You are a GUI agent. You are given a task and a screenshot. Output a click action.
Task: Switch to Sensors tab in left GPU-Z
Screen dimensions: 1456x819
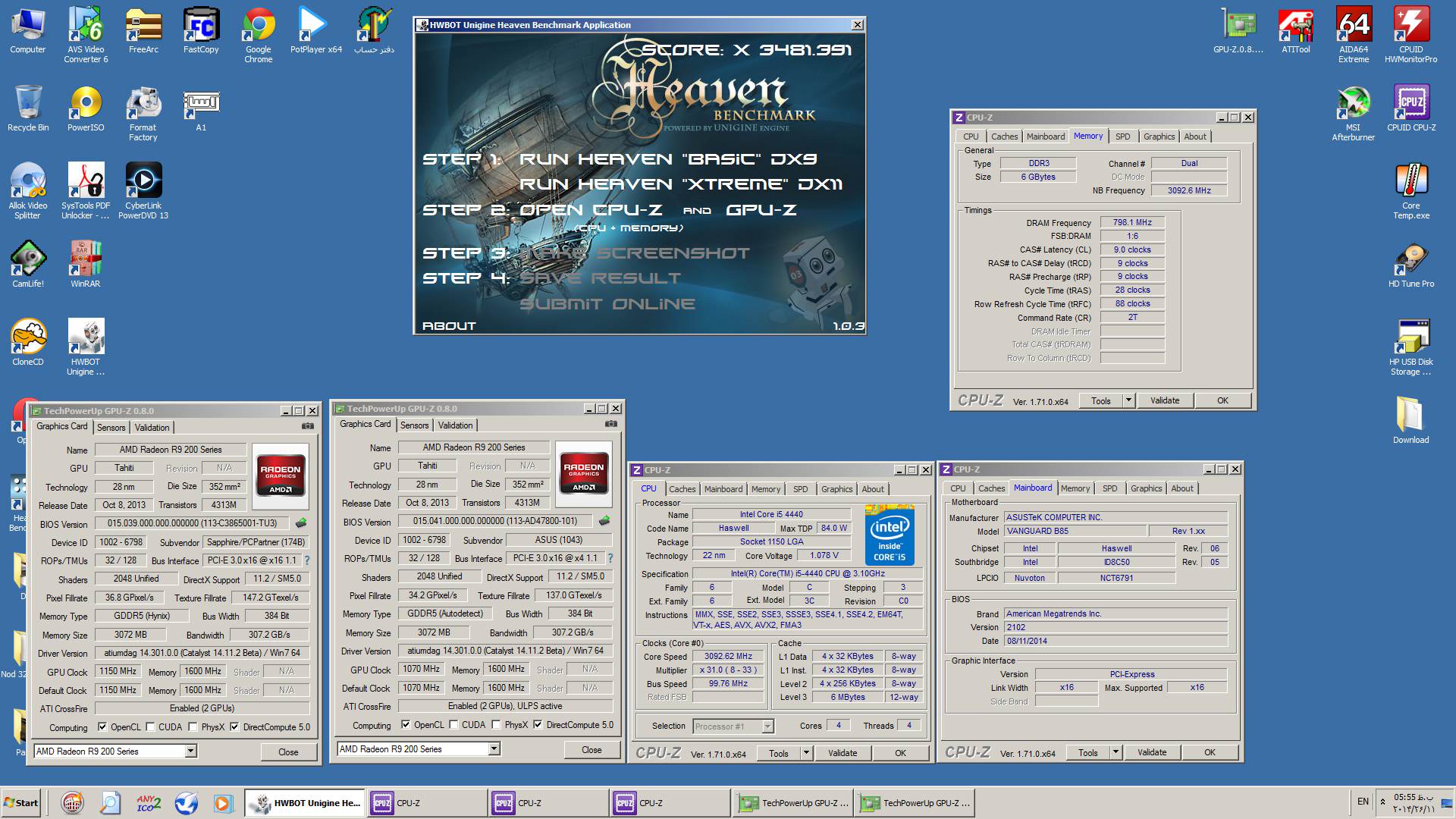point(111,428)
